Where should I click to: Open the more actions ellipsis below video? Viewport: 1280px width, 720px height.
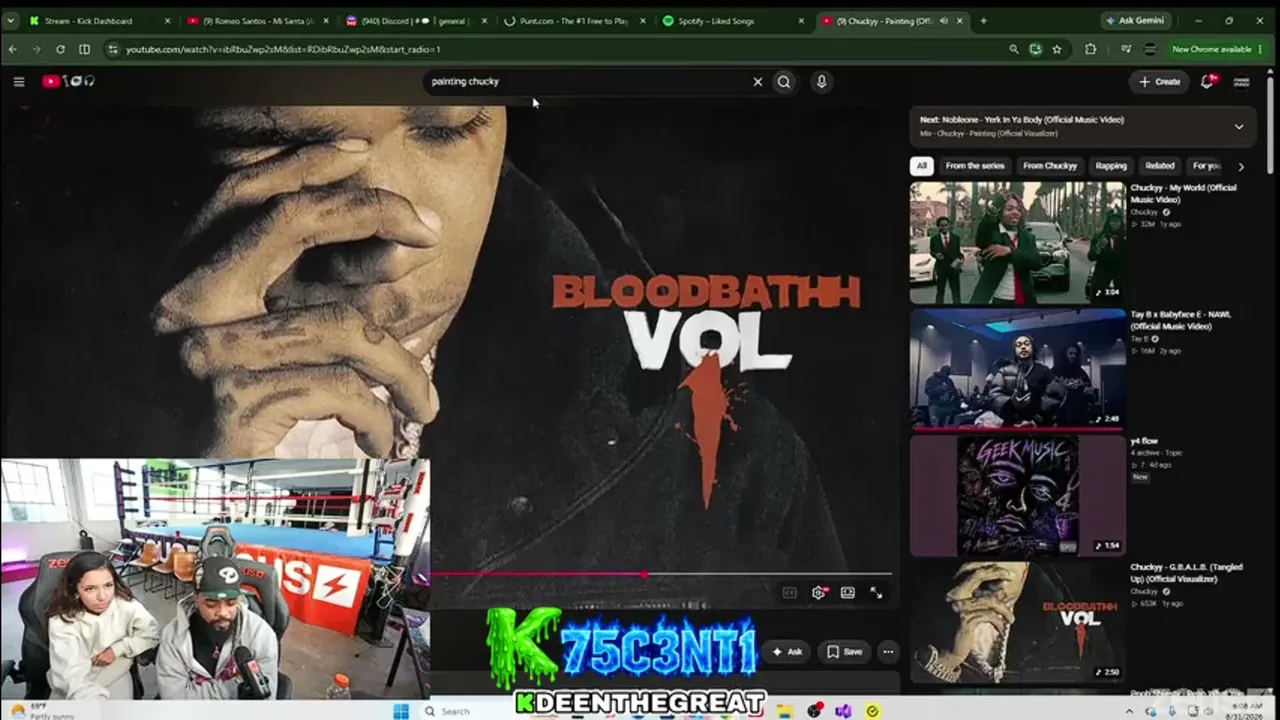(x=888, y=652)
